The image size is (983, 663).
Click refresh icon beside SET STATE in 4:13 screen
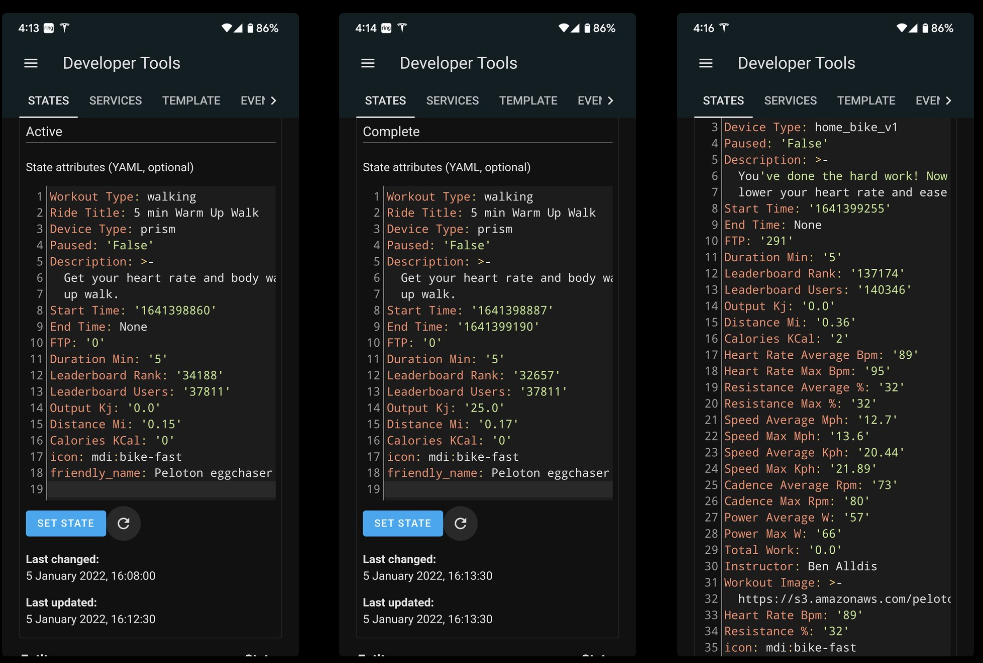point(124,523)
